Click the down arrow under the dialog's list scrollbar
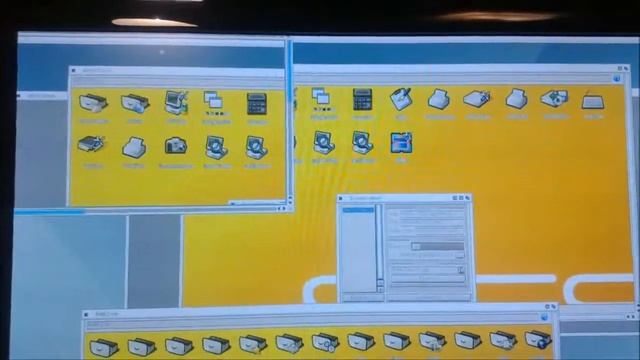Screen dimensions: 640x360 point(380,289)
